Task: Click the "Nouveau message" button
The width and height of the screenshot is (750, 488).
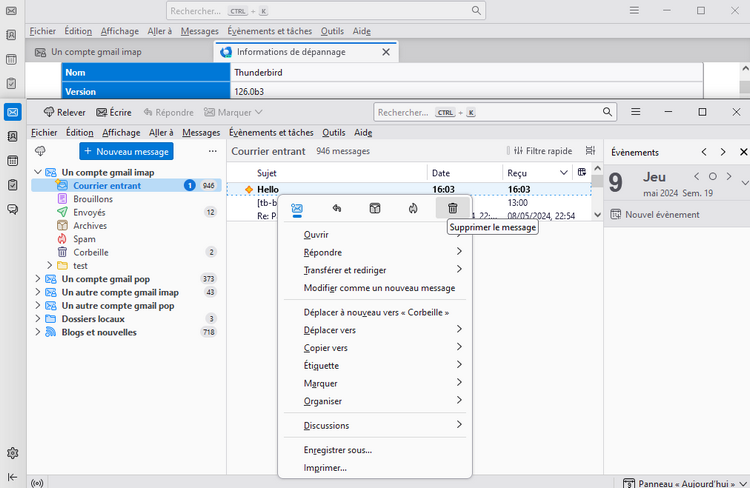Action: click(126, 151)
